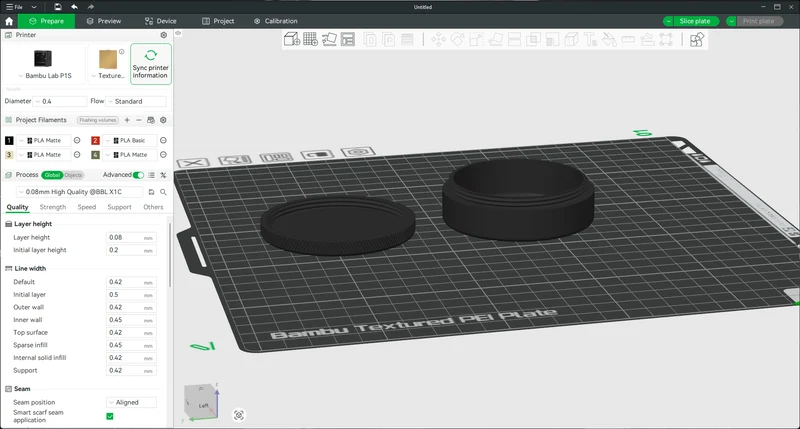
Task: Open printer settings gear icon
Action: (164, 35)
